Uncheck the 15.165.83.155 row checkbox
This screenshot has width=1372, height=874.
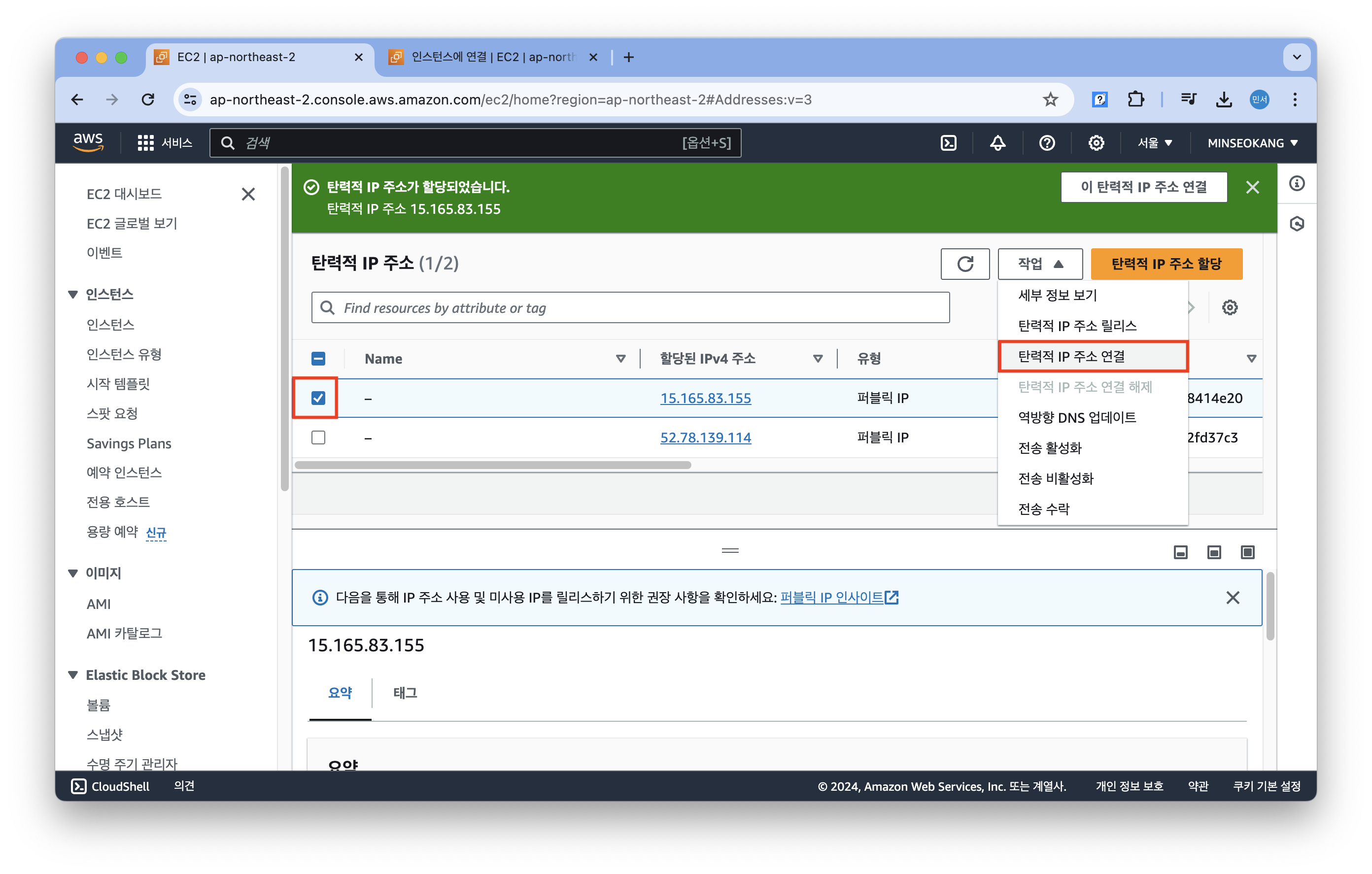point(318,398)
